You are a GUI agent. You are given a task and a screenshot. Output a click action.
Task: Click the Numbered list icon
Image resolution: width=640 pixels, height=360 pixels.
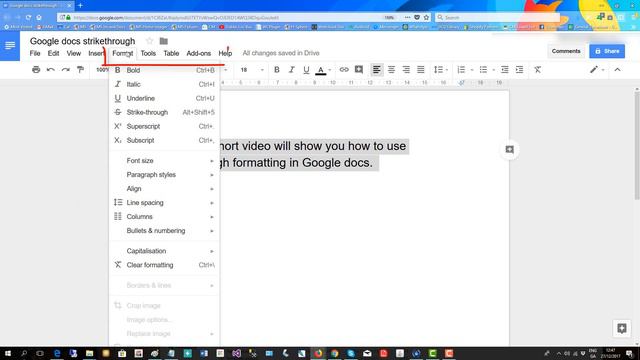click(x=461, y=70)
